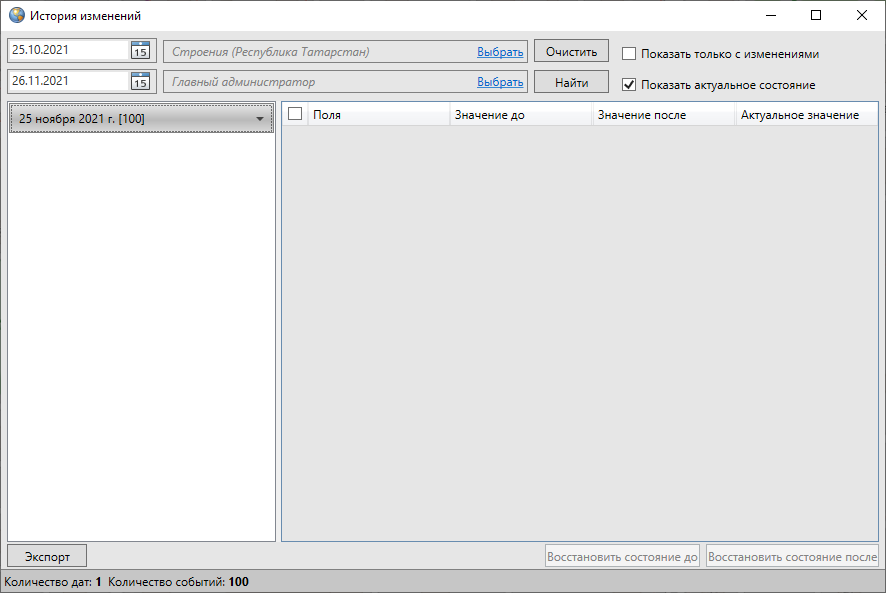This screenshot has width=886, height=593.
Task: Click the 'Актуальное значение' column header
Action: [805, 115]
